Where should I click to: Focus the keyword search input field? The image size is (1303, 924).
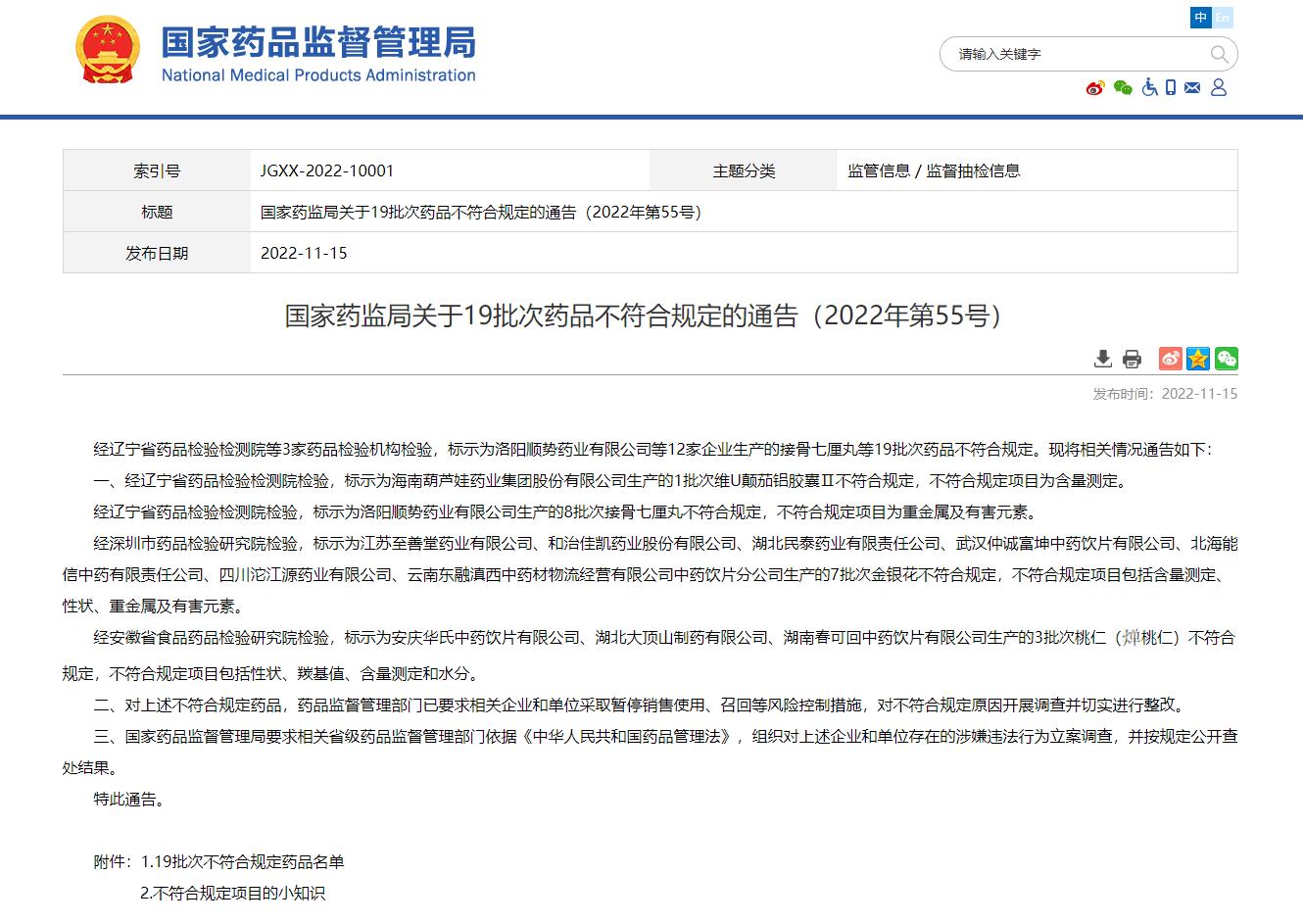(1078, 54)
